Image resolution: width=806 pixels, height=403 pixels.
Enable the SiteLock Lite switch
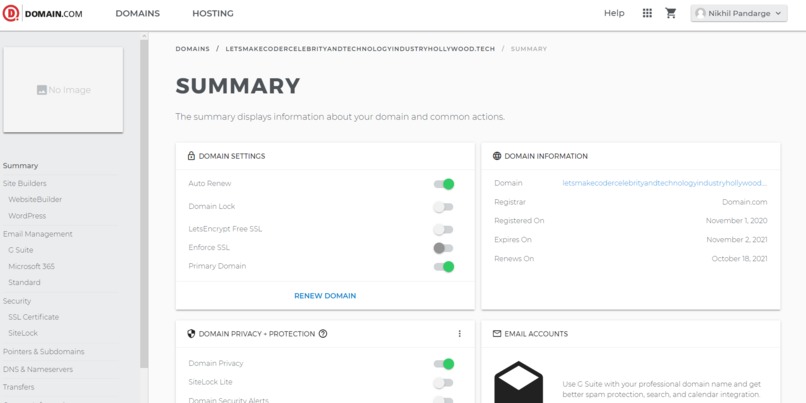point(444,383)
